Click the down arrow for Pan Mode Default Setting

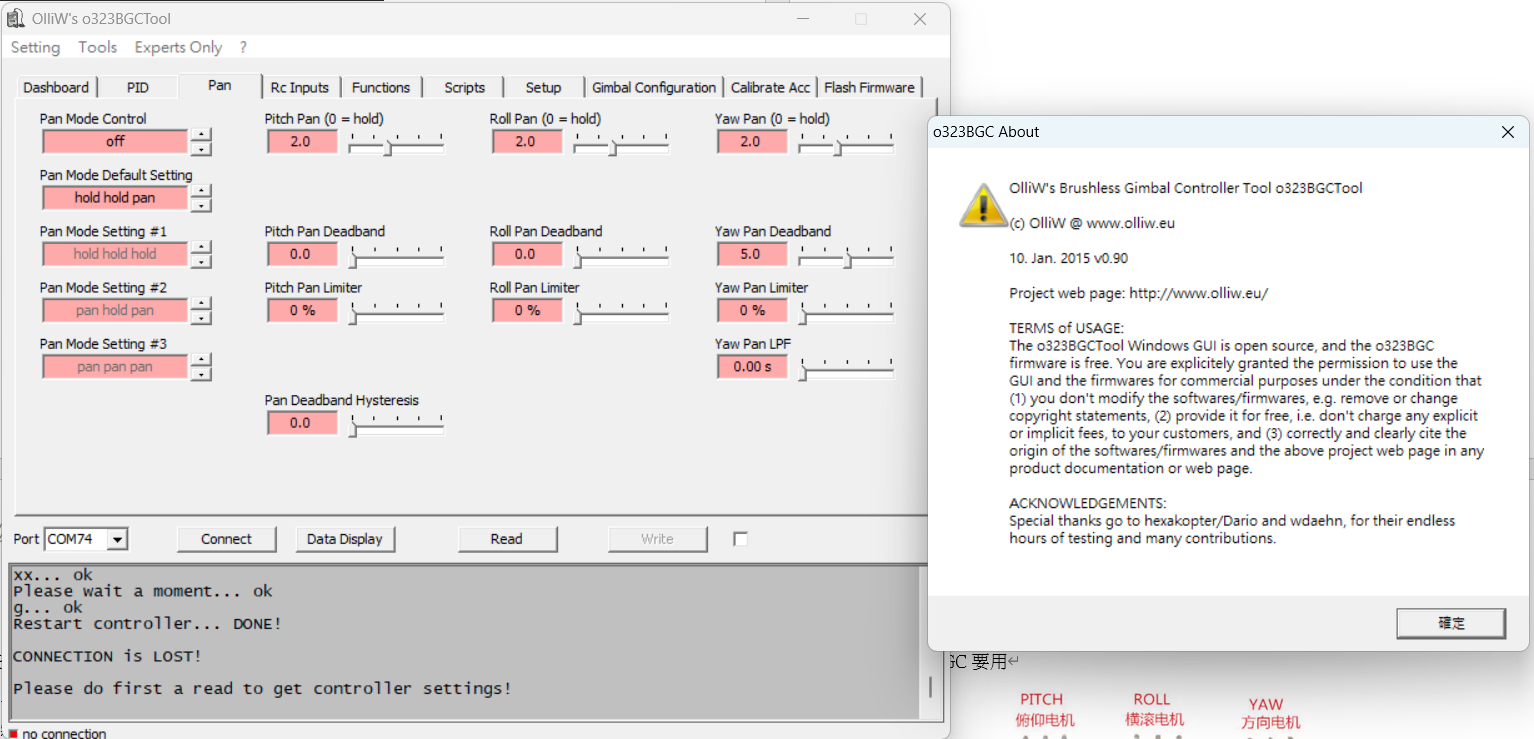click(x=201, y=205)
